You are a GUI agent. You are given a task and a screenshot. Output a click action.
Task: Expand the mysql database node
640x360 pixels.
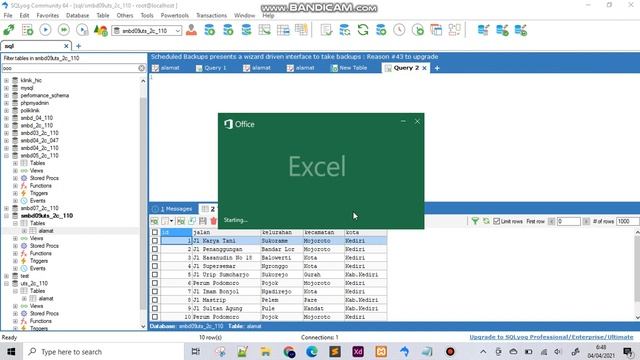[x=6, y=88]
